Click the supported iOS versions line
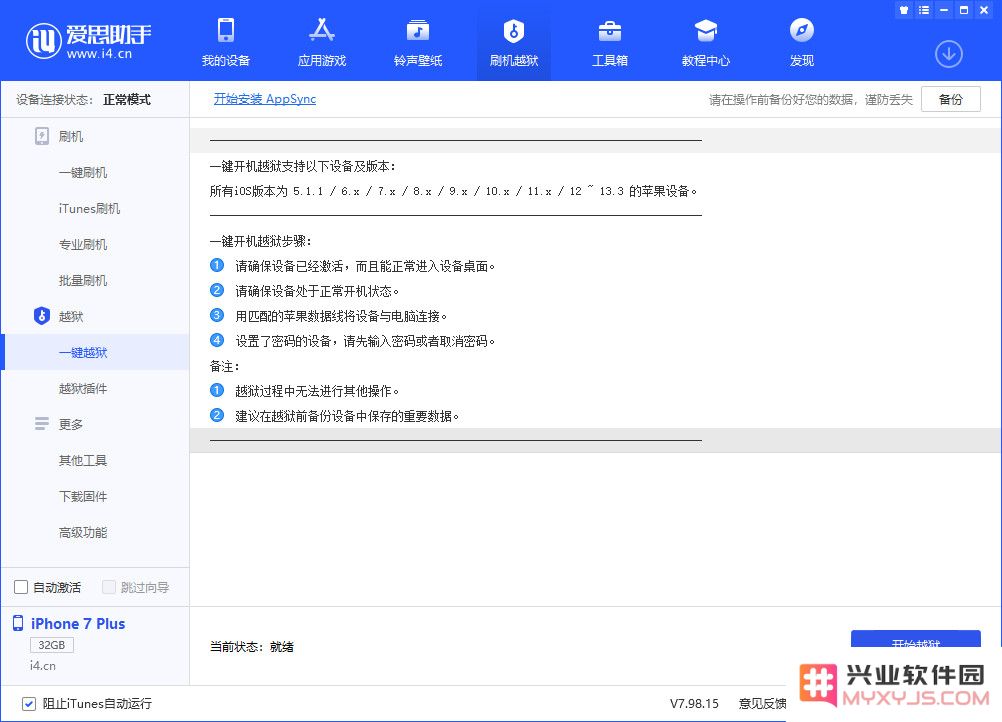Image resolution: width=1002 pixels, height=722 pixels. (454, 191)
